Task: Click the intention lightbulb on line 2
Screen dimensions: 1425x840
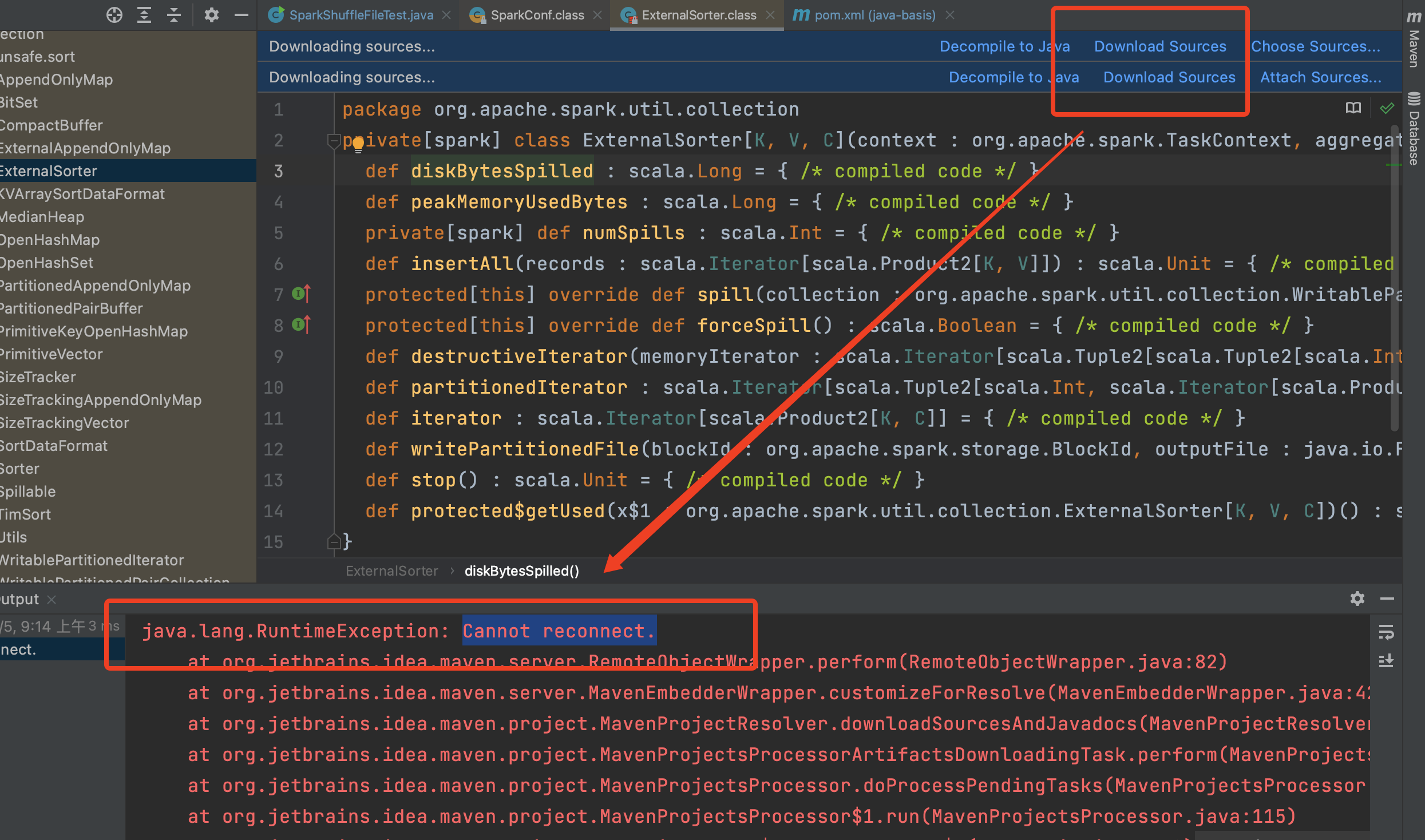Action: [x=358, y=144]
